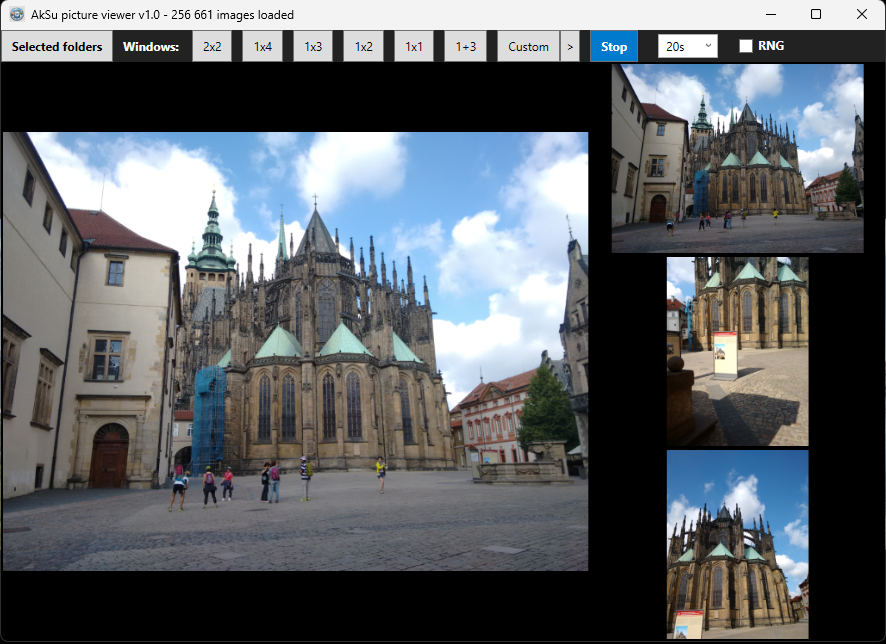The height and width of the screenshot is (644, 886).
Task: Select the bottom cathedral thumbnail against deep blue sky
Action: click(737, 545)
